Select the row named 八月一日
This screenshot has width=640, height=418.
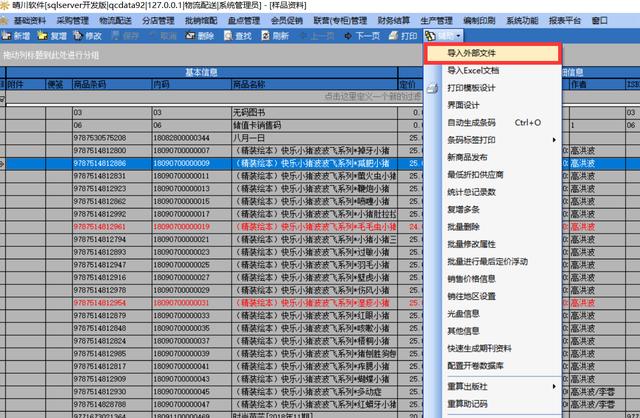click(212, 138)
